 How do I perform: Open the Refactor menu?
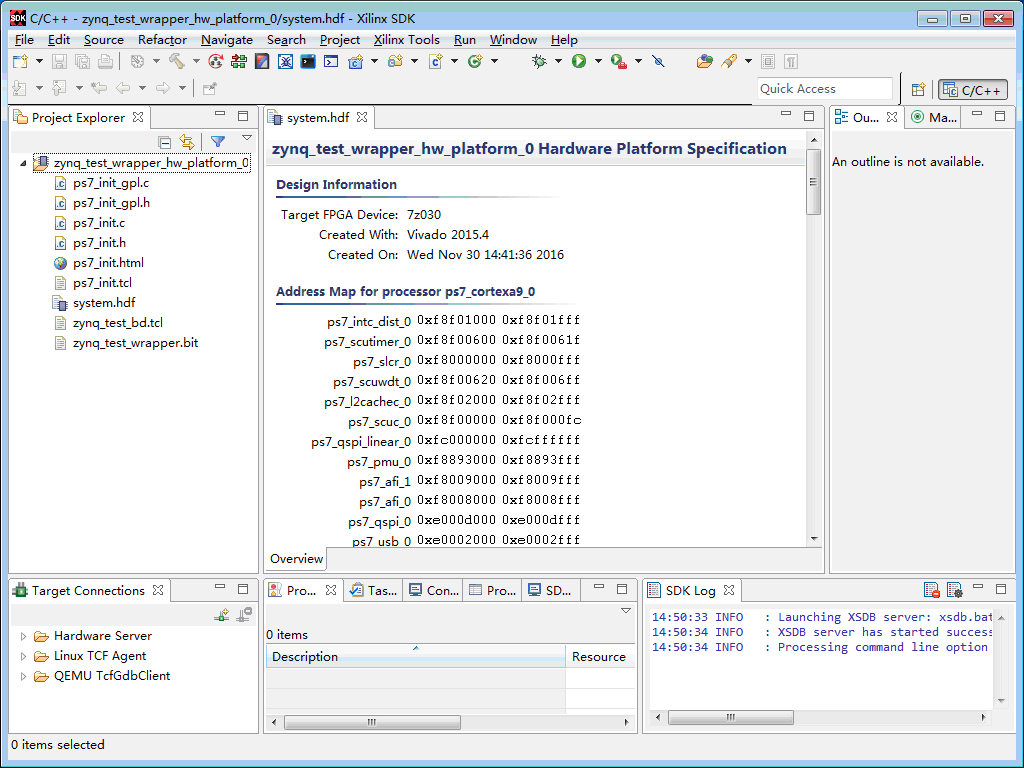[x=162, y=40]
